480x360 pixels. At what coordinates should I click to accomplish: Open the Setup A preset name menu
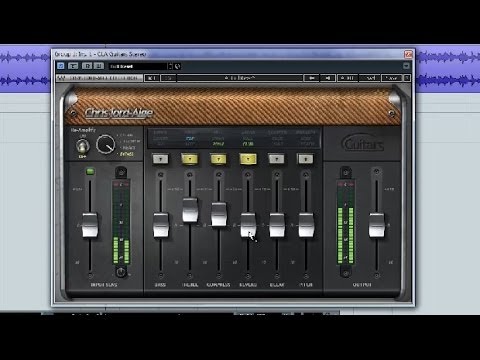point(240,78)
